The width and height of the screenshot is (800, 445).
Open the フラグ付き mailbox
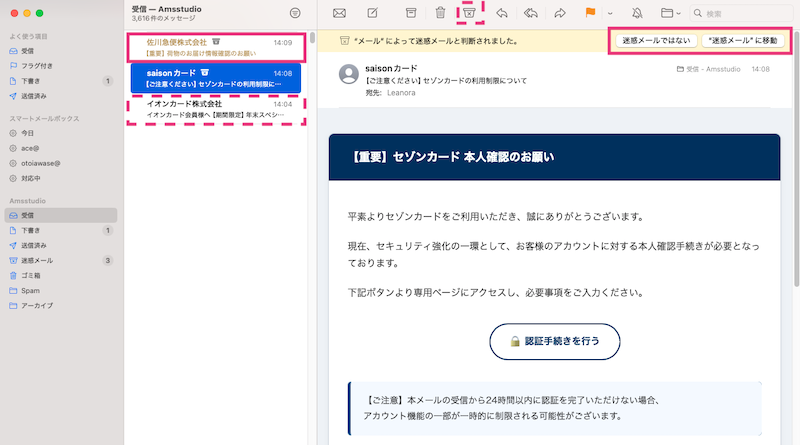[61, 66]
